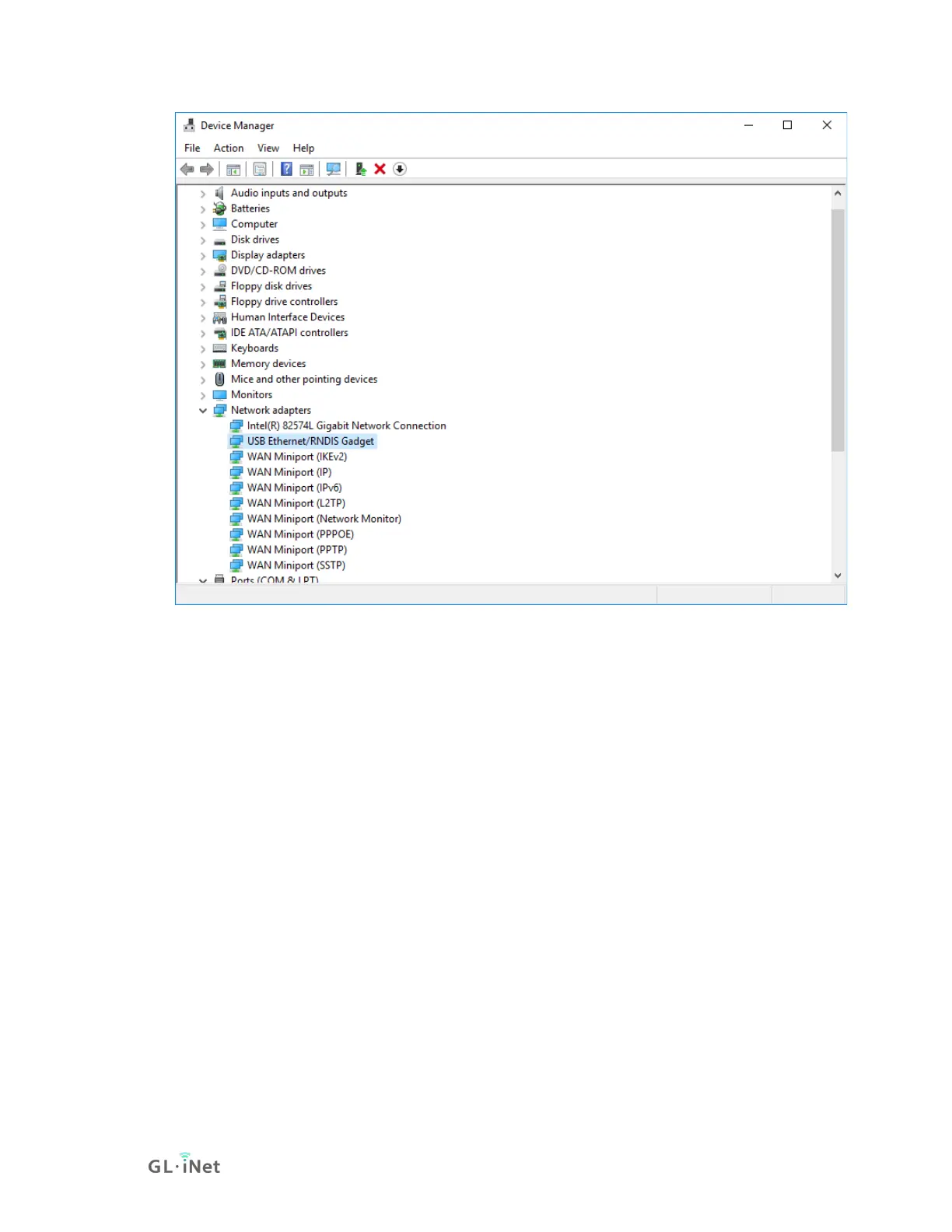Expand Audio inputs and outputs node
This screenshot has height=1232, width=952.
203,194
